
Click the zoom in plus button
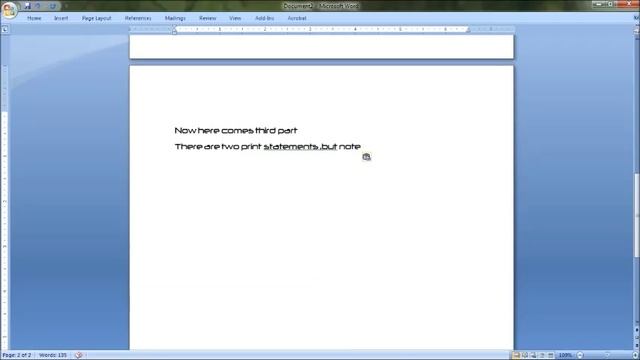[x=635, y=356]
